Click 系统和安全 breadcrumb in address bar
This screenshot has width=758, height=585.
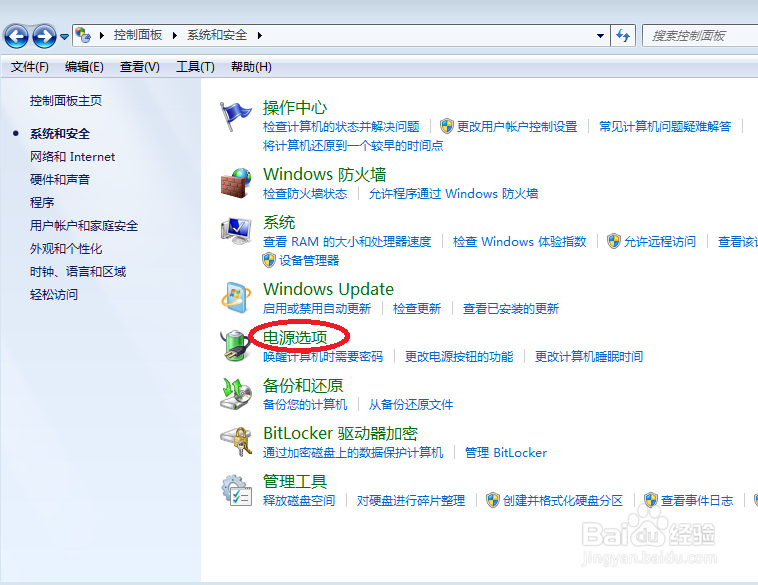pyautogui.click(x=217, y=35)
